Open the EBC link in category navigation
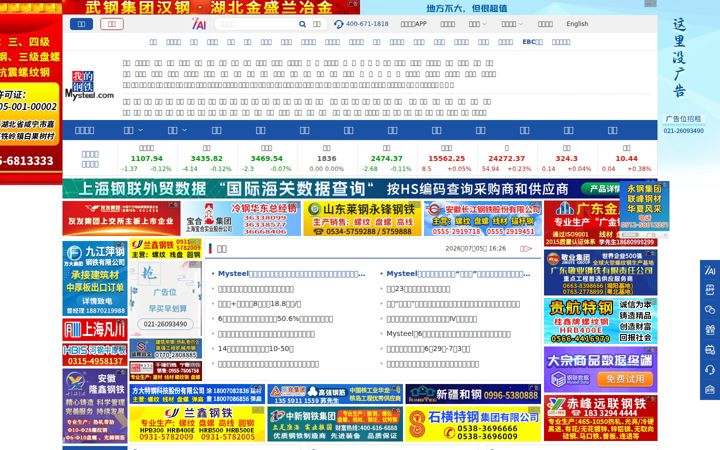Image resolution: width=720 pixels, height=450 pixels. point(532,42)
